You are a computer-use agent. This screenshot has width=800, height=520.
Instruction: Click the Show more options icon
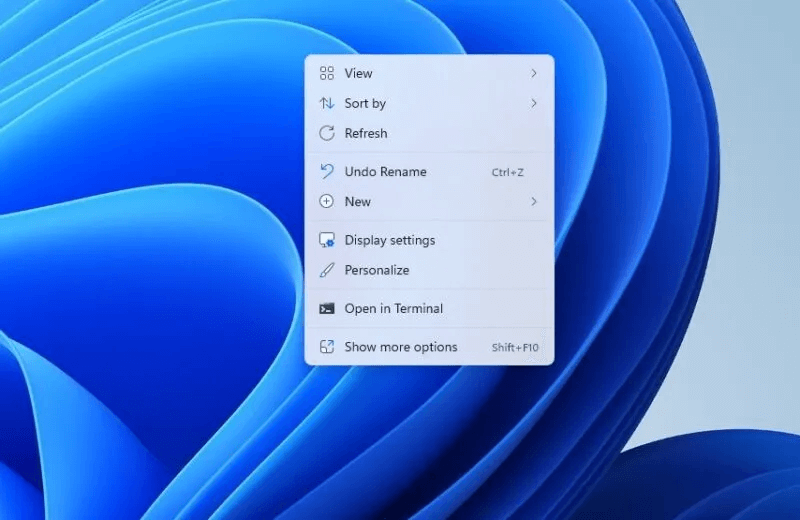pos(327,347)
